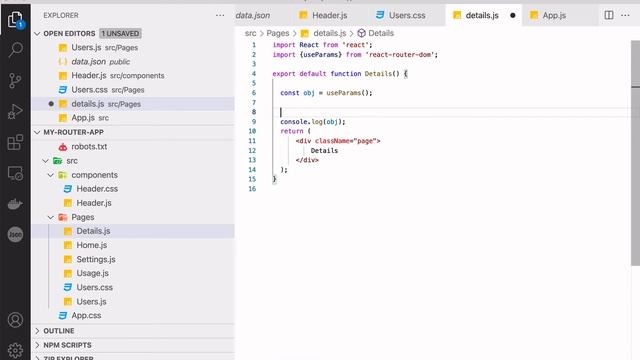Open Users.js in open editors list
Screen dimensions: 640x360
[133, 47]
